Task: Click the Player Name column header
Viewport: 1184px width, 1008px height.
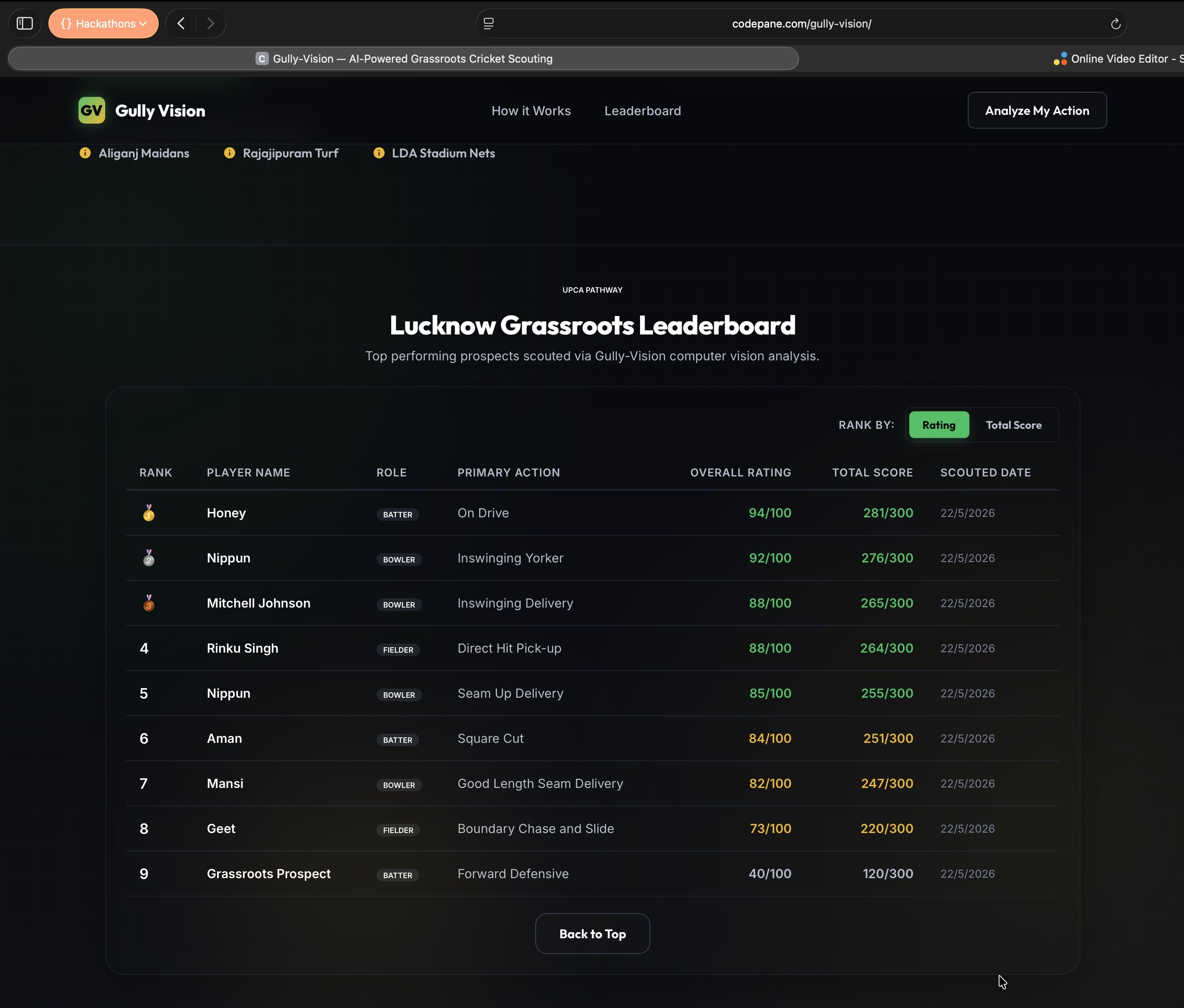Action: point(248,473)
